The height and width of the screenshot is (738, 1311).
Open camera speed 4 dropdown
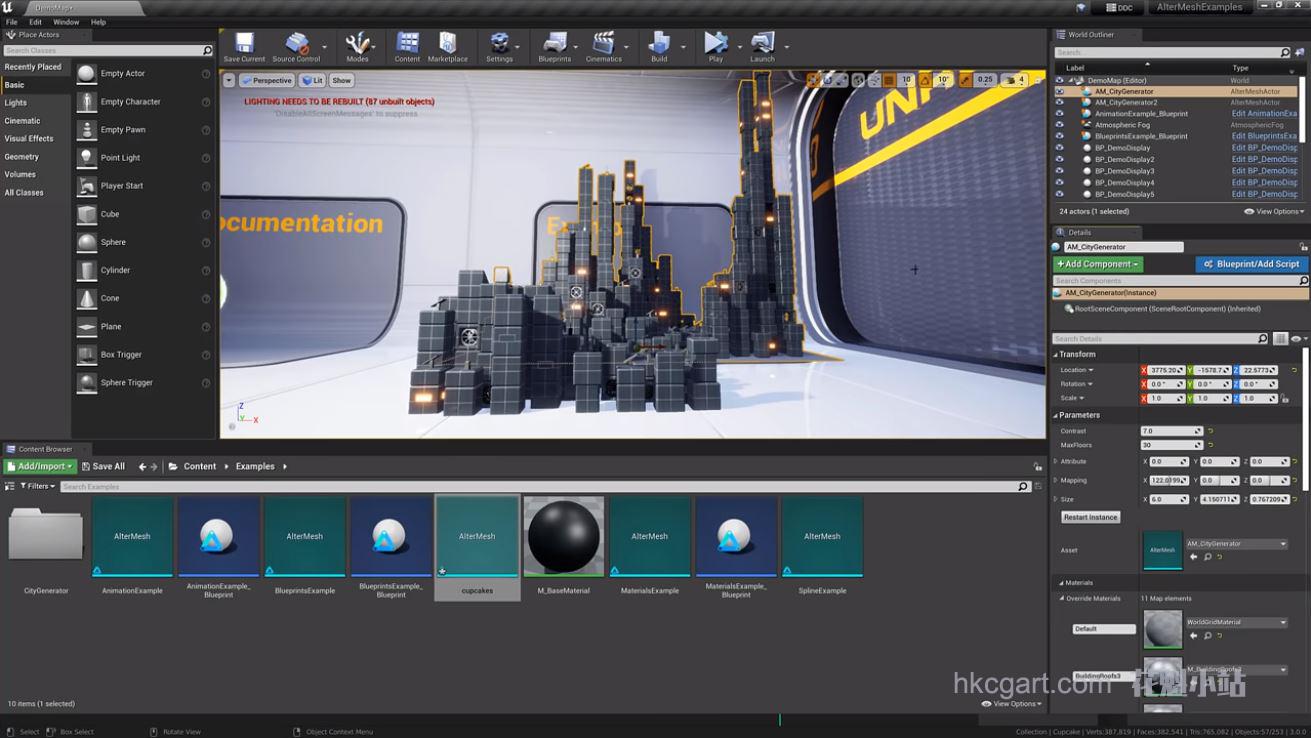pos(1015,80)
